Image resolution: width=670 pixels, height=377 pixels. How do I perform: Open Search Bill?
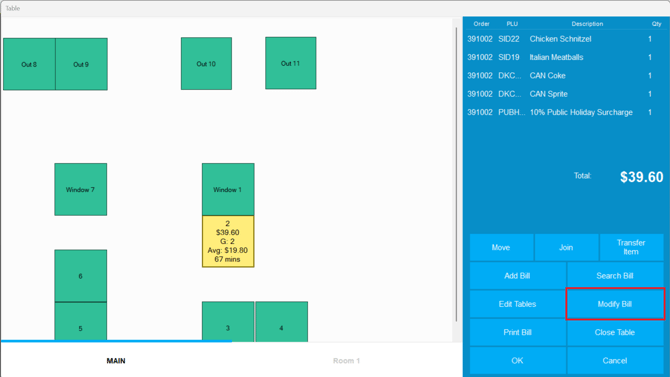point(615,276)
